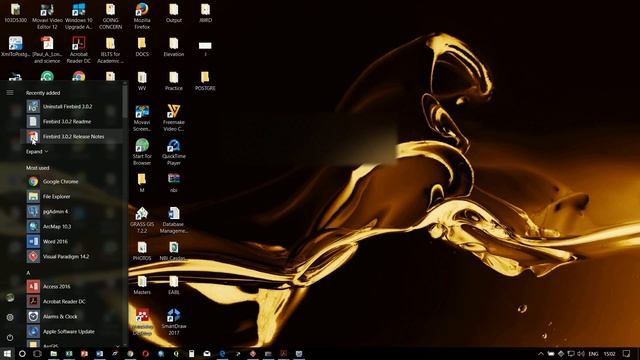Select the GOING CONCERN desktop folder
This screenshot has width=640, height=360.
(x=110, y=16)
